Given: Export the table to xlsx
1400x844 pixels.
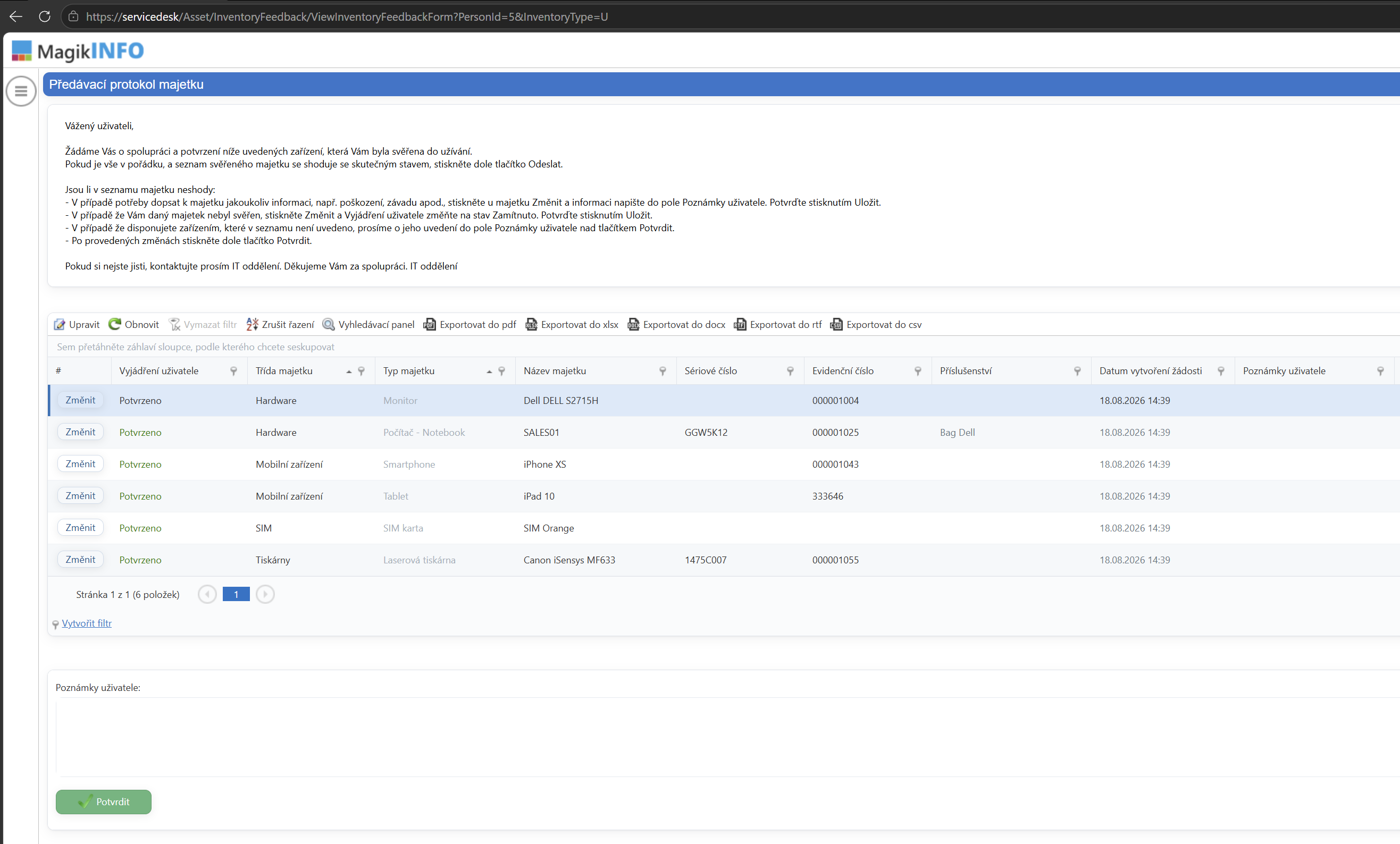Looking at the screenshot, I should click(572, 324).
